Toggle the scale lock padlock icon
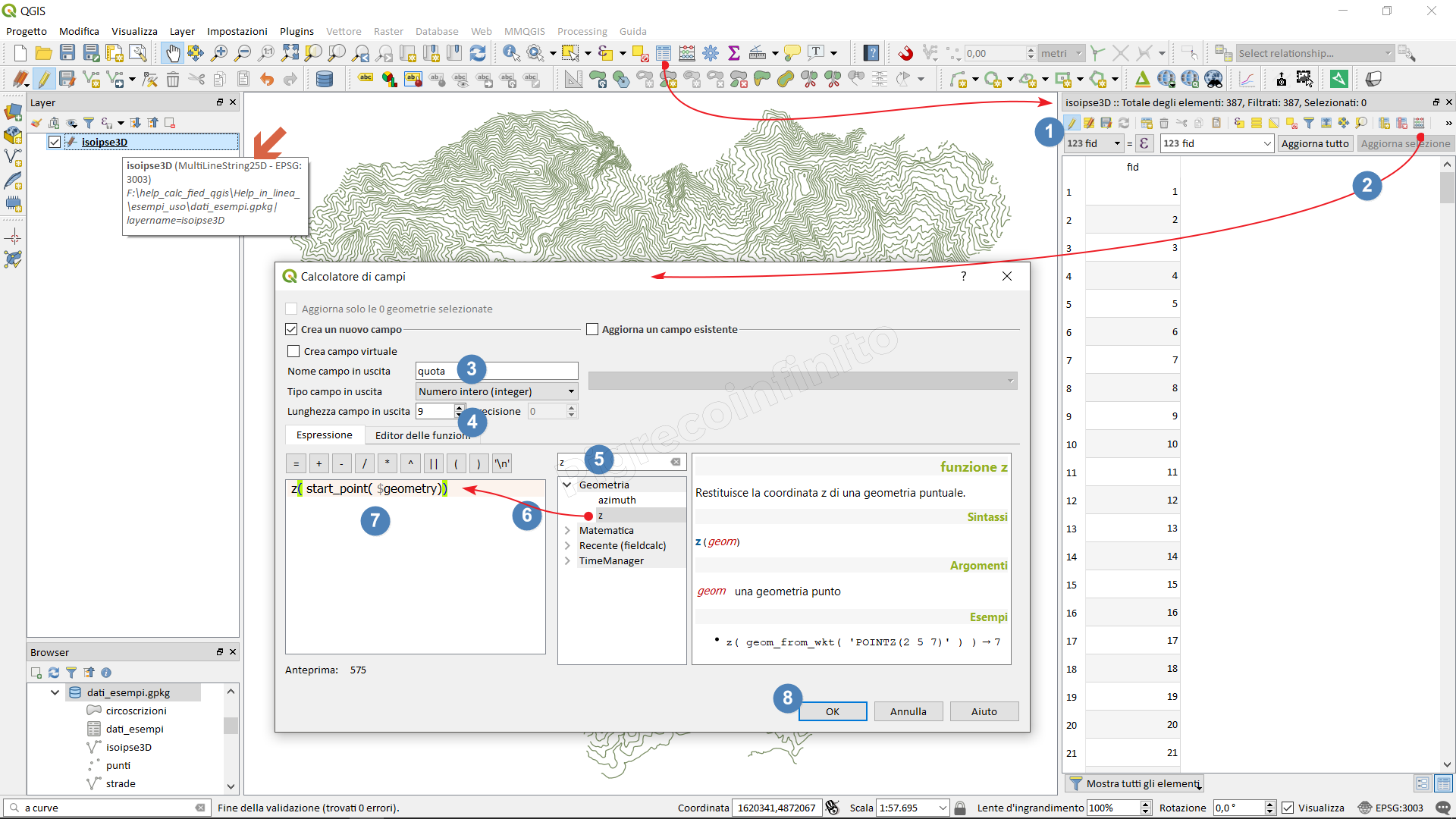1456x819 pixels. pos(960,808)
